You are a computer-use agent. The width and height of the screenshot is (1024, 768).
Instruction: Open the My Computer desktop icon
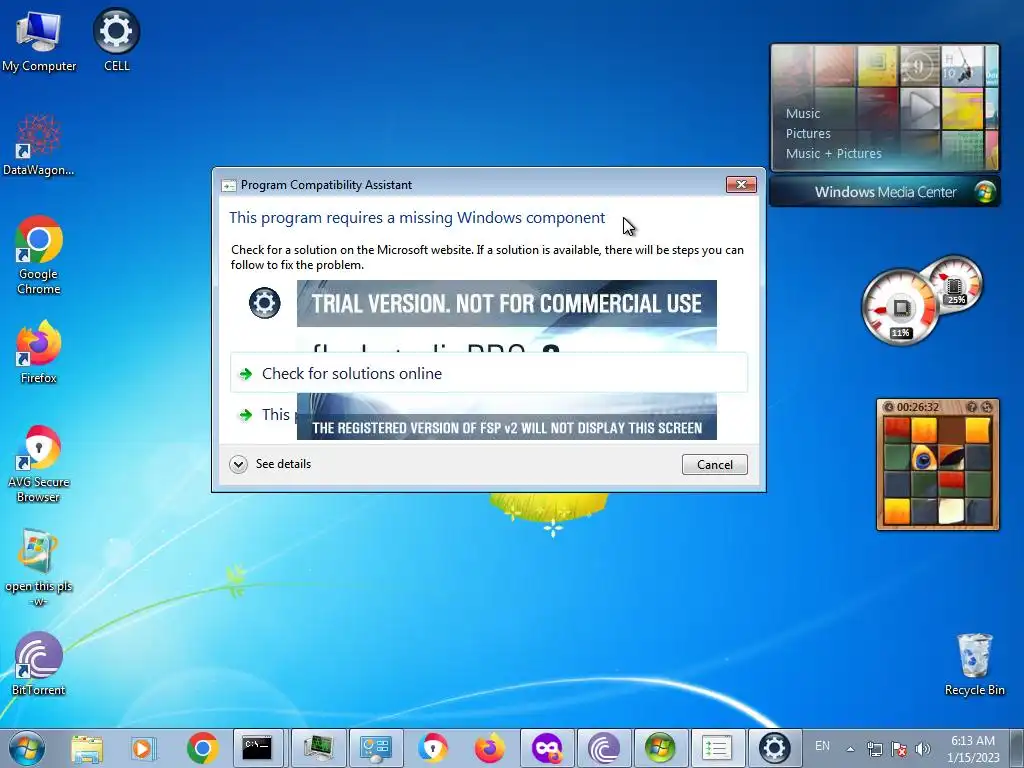[x=39, y=40]
